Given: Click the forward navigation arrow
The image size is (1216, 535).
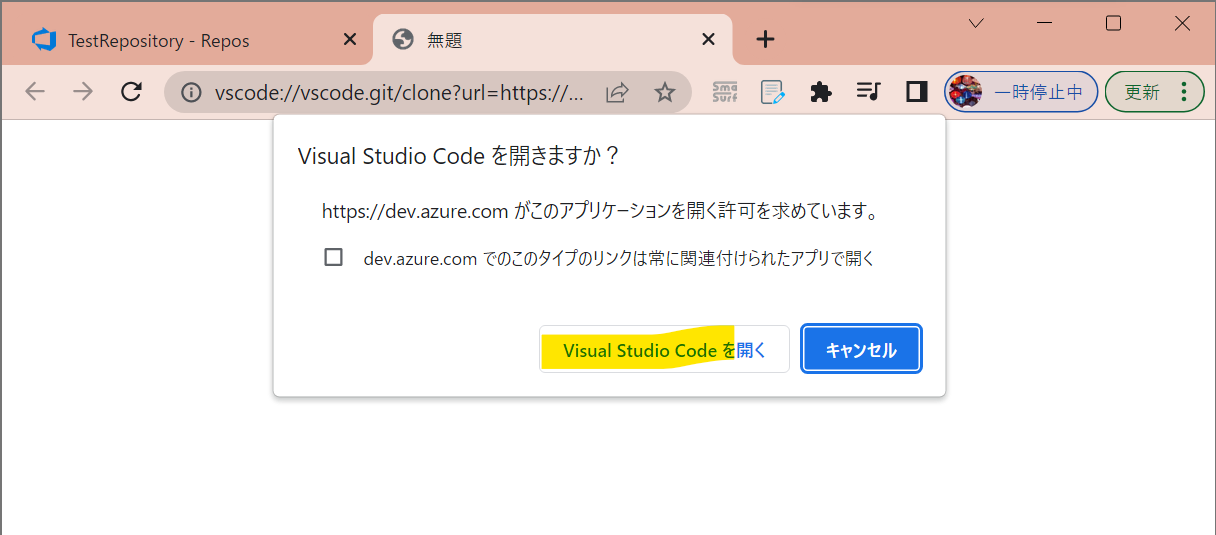Looking at the screenshot, I should pos(83,92).
